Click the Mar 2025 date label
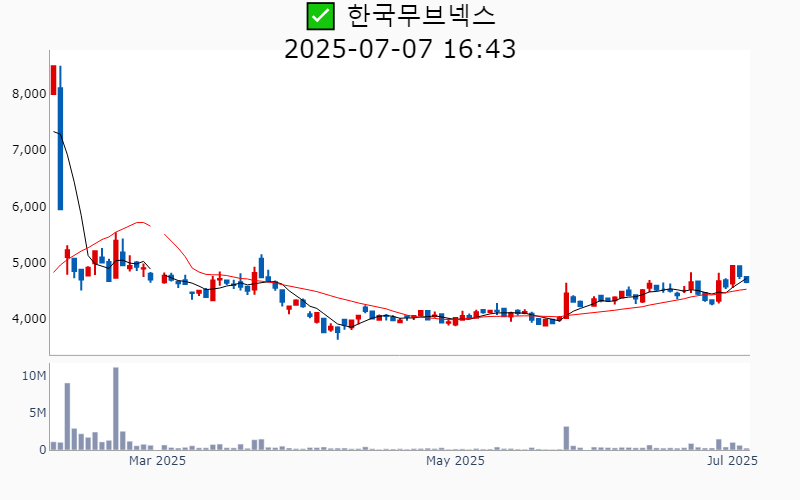The width and height of the screenshot is (800, 500). tap(157, 461)
